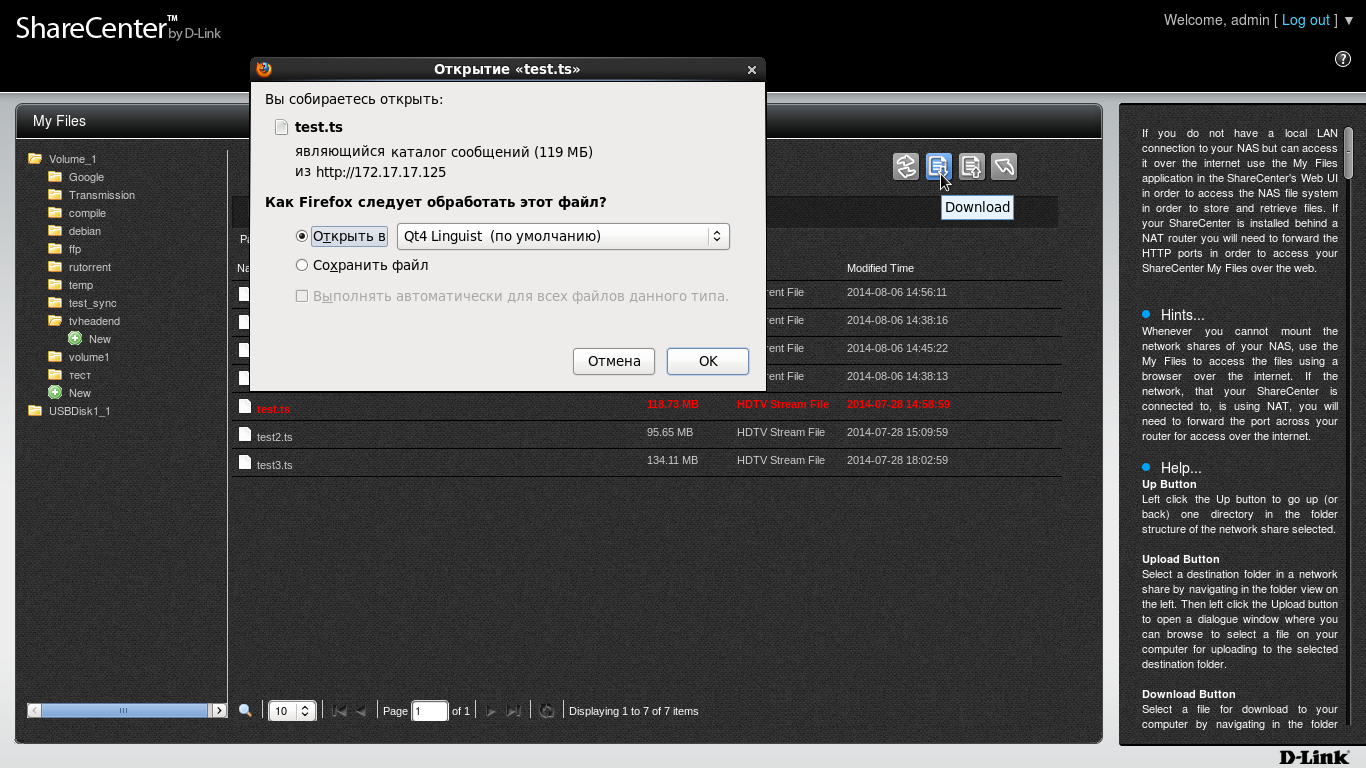Click the 2014-08-06 14:45:22 modified time
Screen dimensions: 1366x768
897,348
